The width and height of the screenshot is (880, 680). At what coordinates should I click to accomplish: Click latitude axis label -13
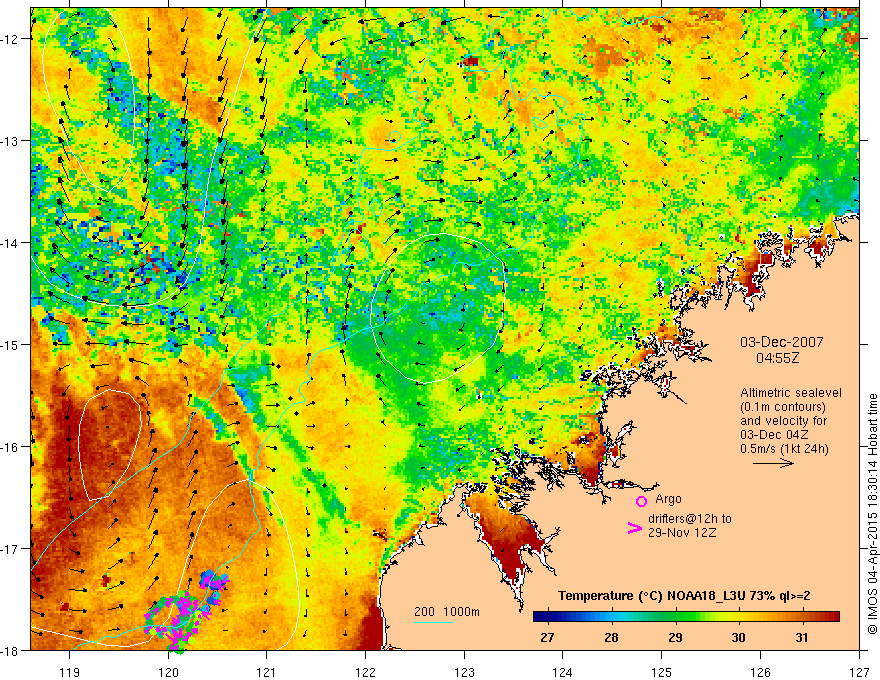pyautogui.click(x=12, y=141)
